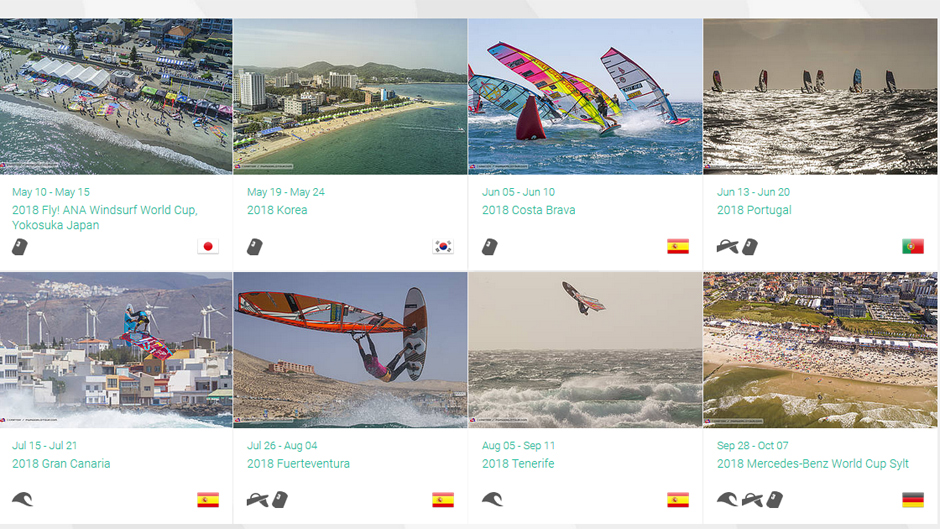Click the Fuerteventura freestyle jump photo
Screen dimensions: 940x529
(x=350, y=350)
